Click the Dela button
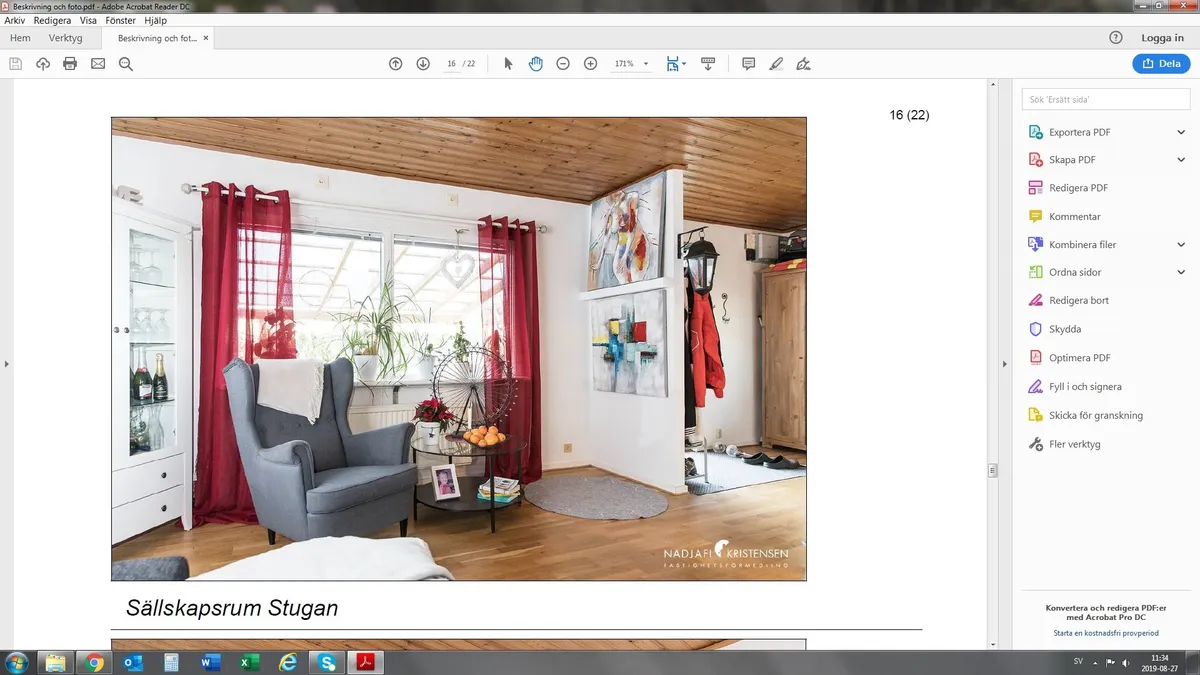The image size is (1200, 675). [x=1161, y=62]
